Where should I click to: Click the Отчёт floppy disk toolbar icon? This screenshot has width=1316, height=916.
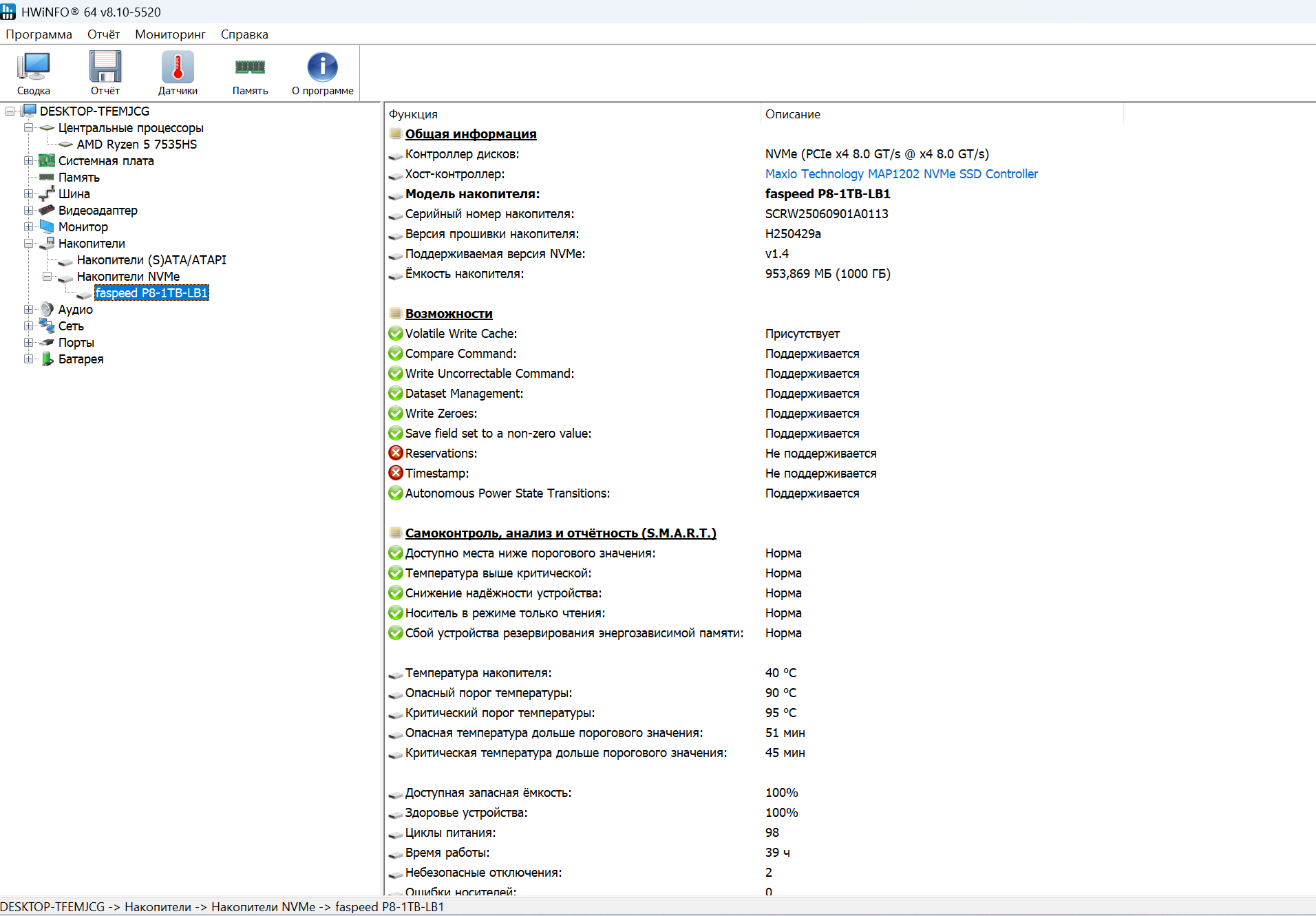(105, 72)
